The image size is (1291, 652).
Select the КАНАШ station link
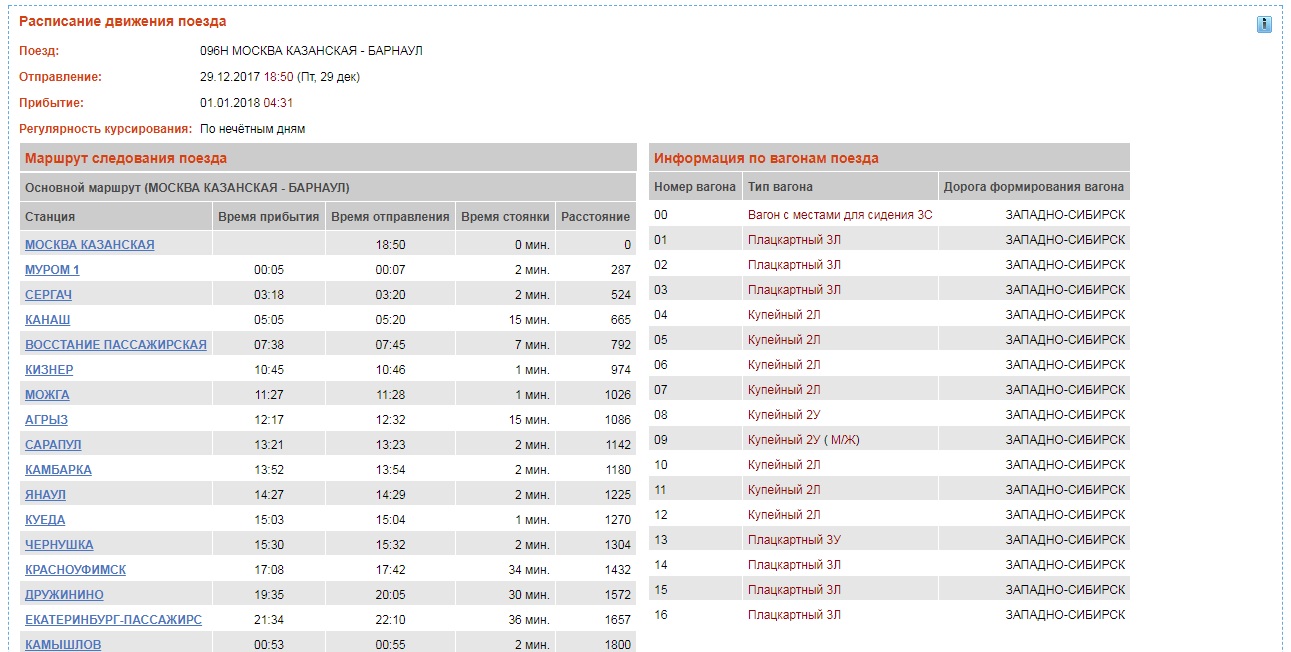[x=47, y=320]
